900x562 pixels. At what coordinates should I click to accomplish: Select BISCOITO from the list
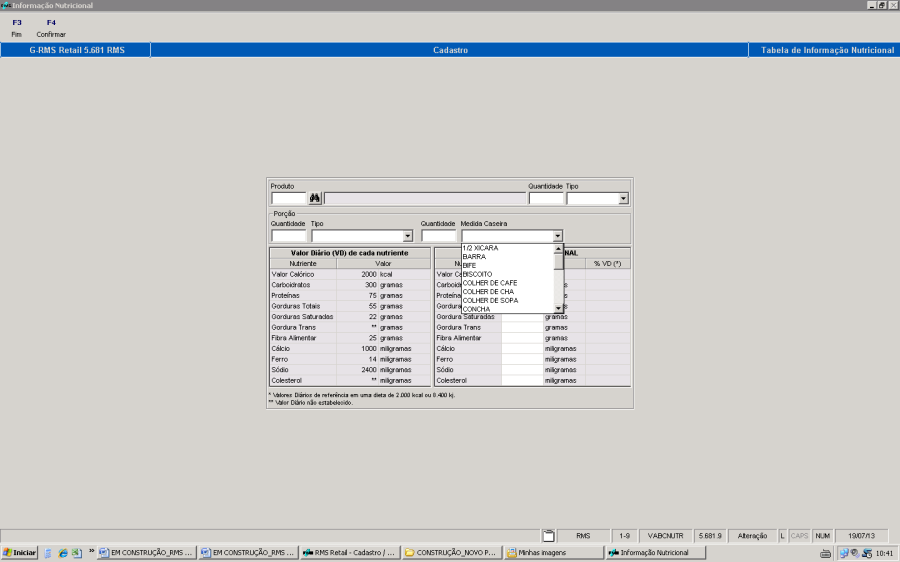coord(507,274)
